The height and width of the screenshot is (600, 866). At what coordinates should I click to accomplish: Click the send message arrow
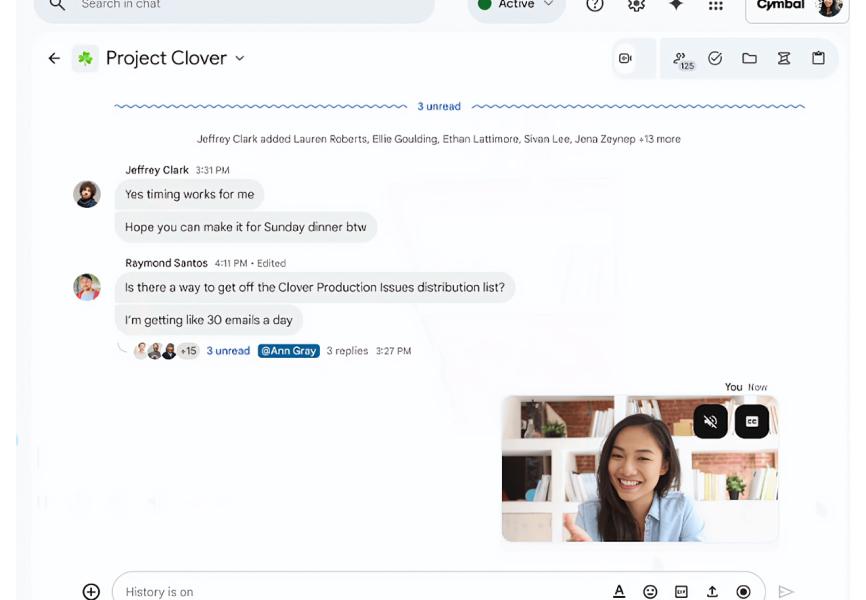pyautogui.click(x=785, y=592)
